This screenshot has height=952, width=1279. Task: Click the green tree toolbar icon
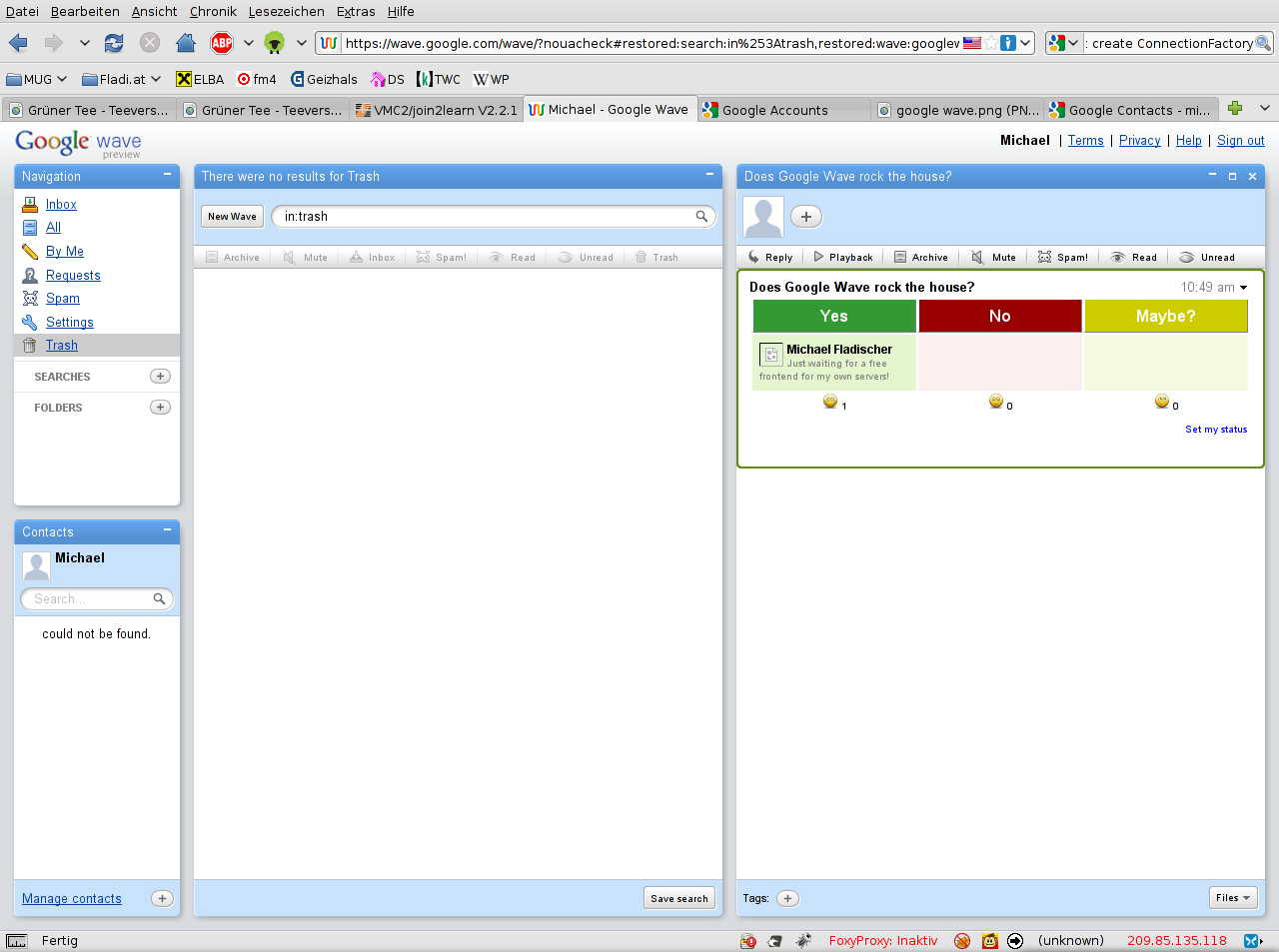tap(275, 43)
